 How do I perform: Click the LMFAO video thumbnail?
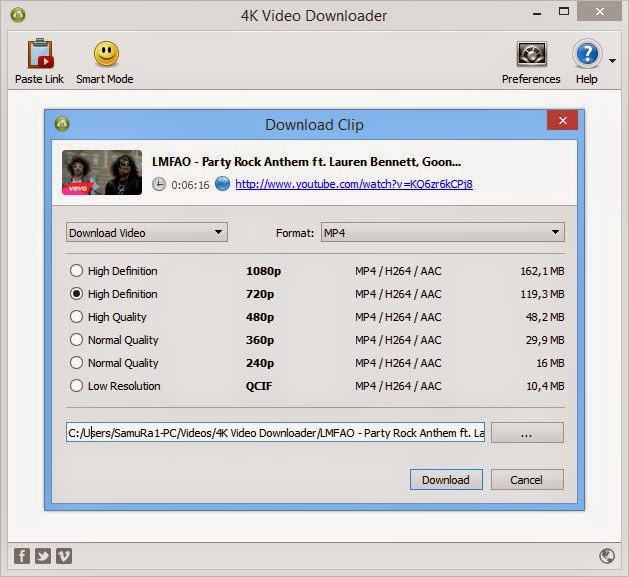102,173
